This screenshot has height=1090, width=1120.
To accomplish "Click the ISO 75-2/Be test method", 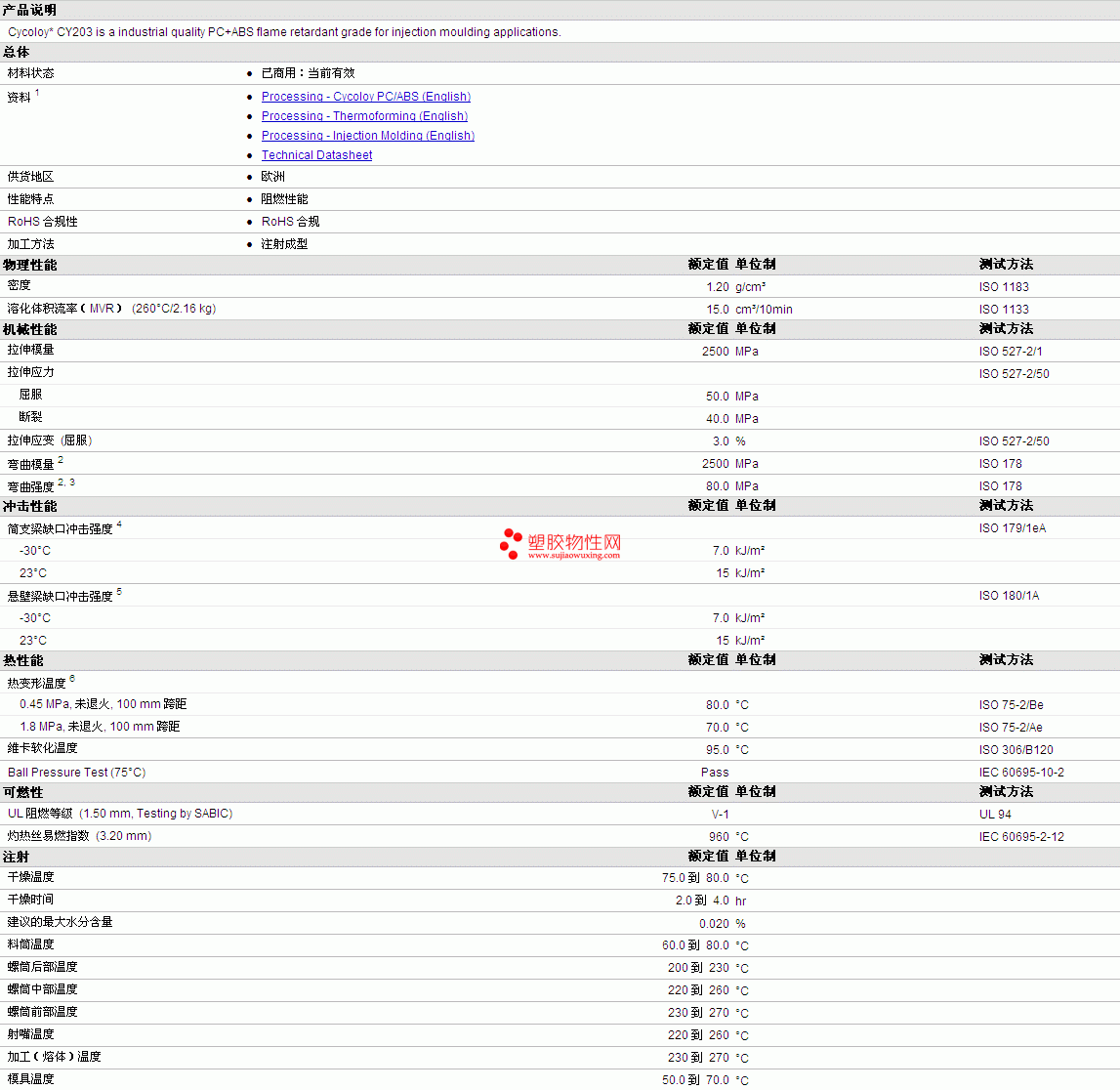I will [1011, 705].
